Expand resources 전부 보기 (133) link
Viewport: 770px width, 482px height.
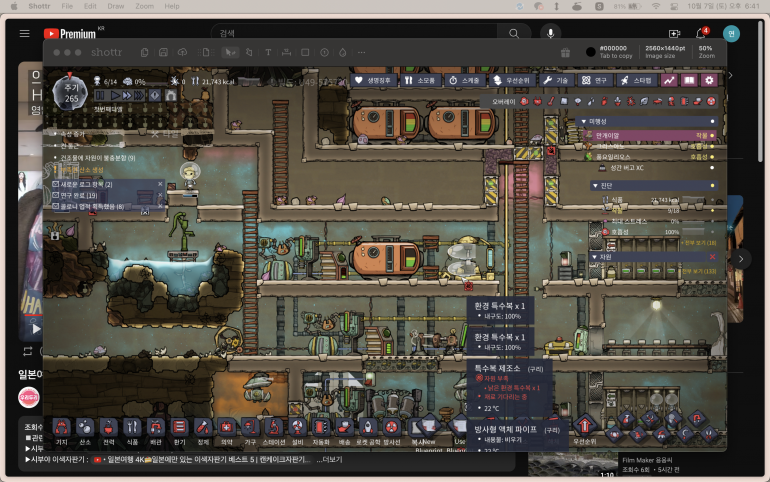click(x=699, y=271)
